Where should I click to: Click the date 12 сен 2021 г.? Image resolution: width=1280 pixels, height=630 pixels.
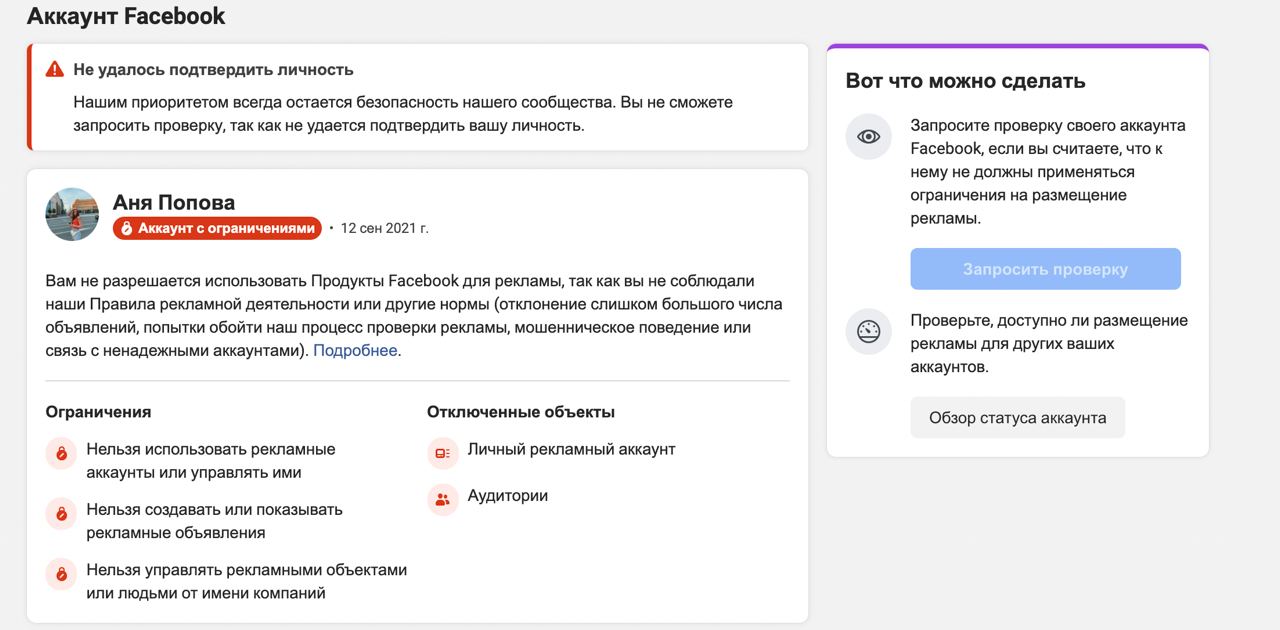click(x=384, y=228)
